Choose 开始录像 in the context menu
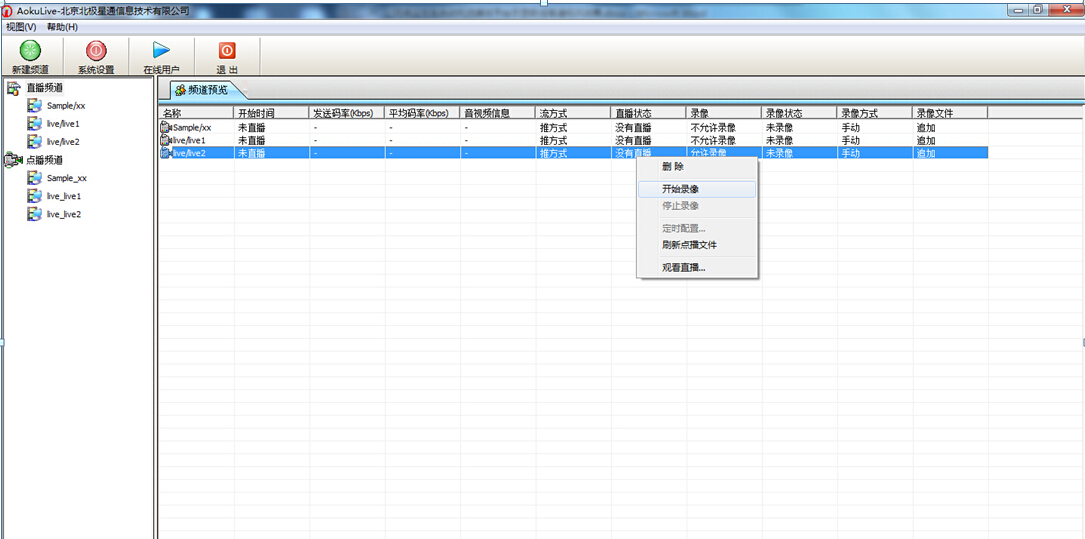This screenshot has height=539, width=1085. pos(680,189)
